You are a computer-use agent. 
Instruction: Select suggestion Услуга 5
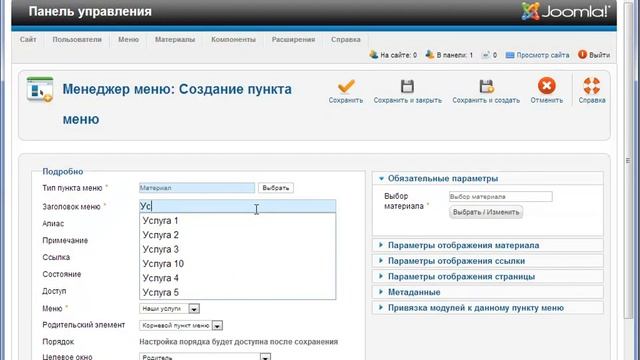pos(238,292)
